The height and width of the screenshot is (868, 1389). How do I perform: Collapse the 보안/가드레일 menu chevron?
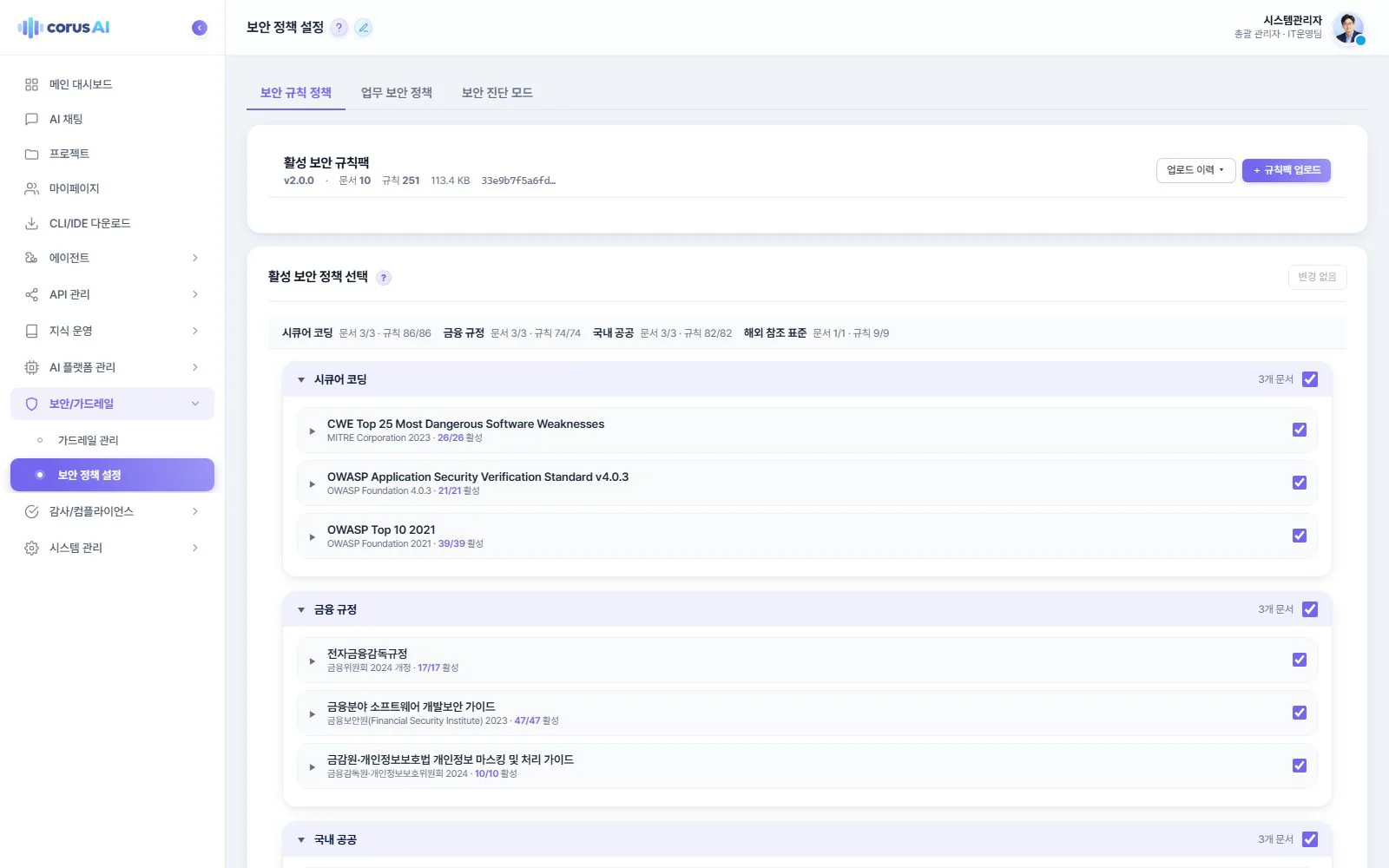tap(195, 404)
